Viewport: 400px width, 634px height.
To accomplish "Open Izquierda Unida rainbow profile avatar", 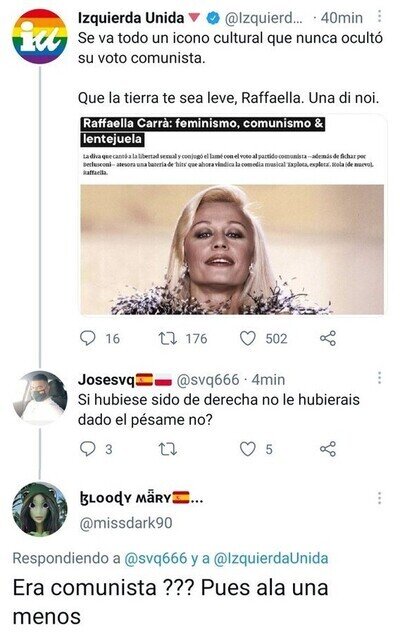I will [x=39, y=36].
